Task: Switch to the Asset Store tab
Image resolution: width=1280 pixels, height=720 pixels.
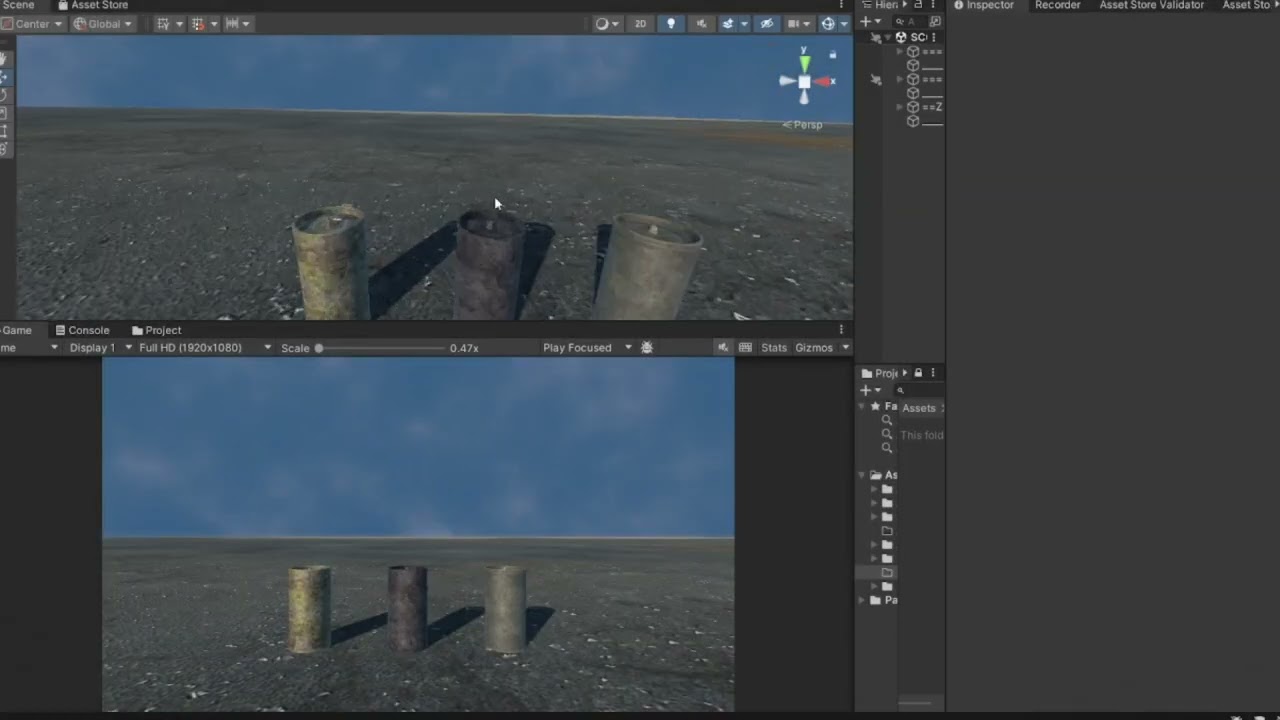Action: (x=93, y=5)
